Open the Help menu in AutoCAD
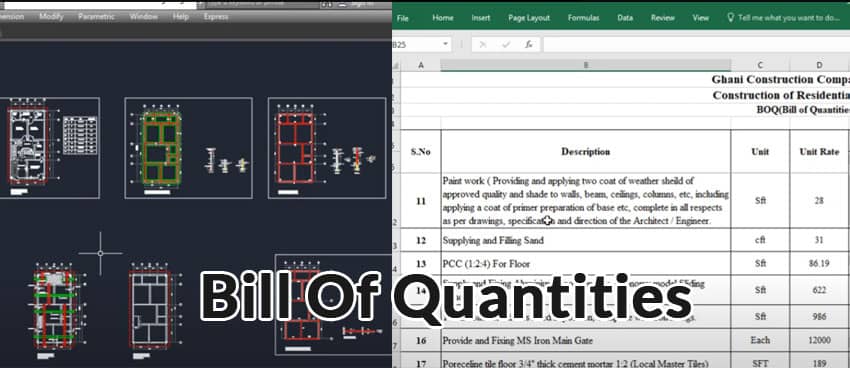Screen dimensions: 850x368 (x=181, y=17)
